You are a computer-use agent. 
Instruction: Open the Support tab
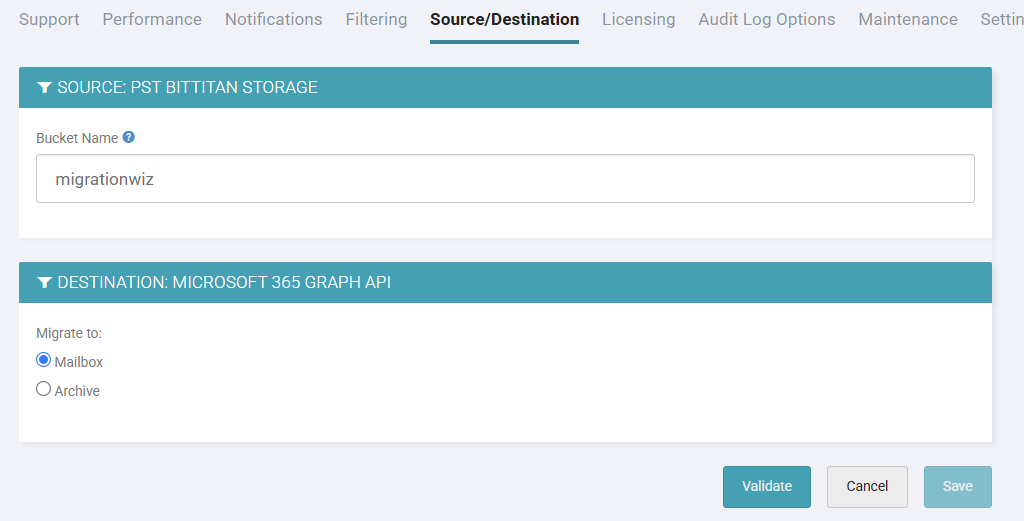[x=49, y=20]
